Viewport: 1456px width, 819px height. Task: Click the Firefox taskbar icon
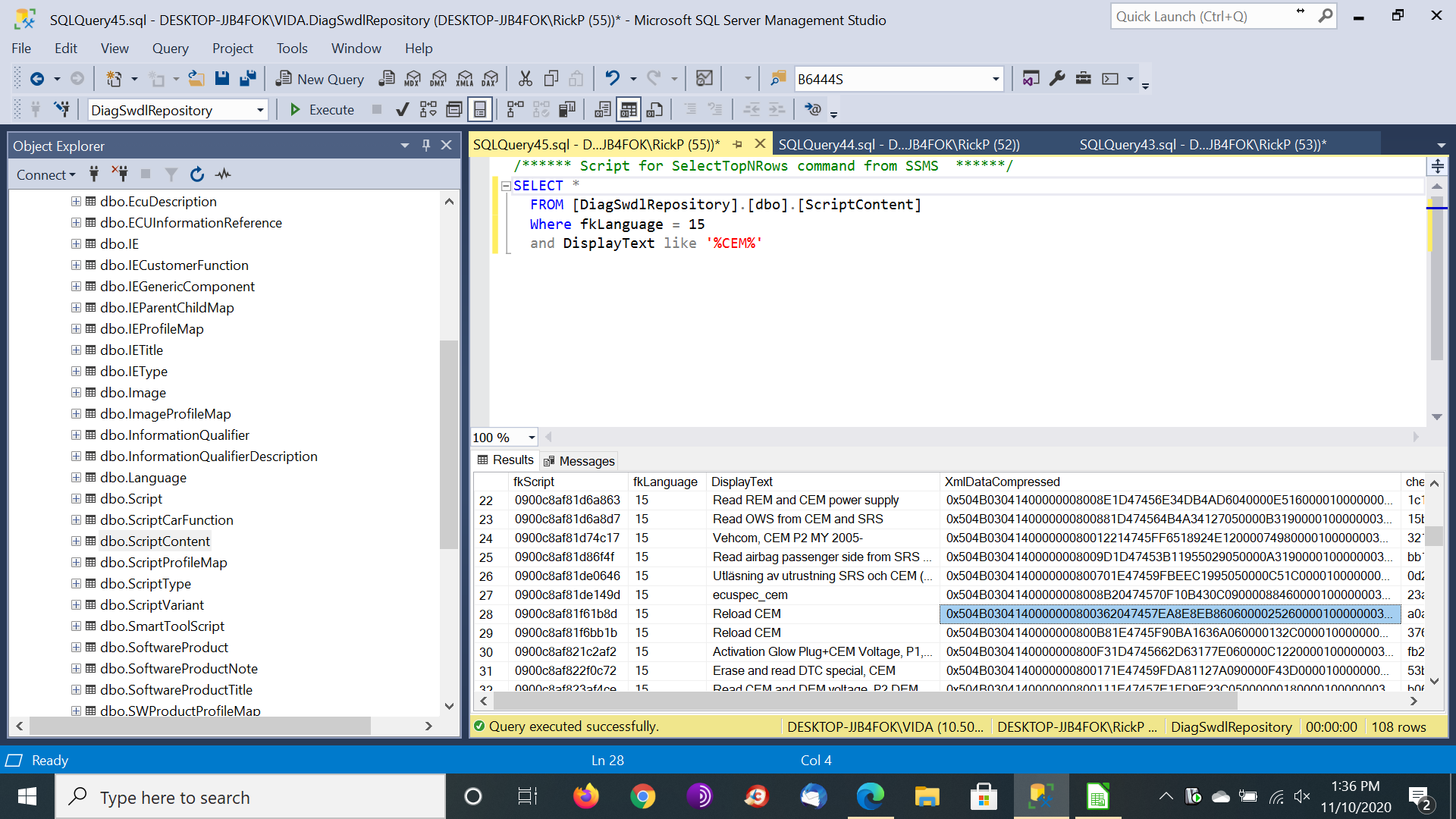point(585,797)
